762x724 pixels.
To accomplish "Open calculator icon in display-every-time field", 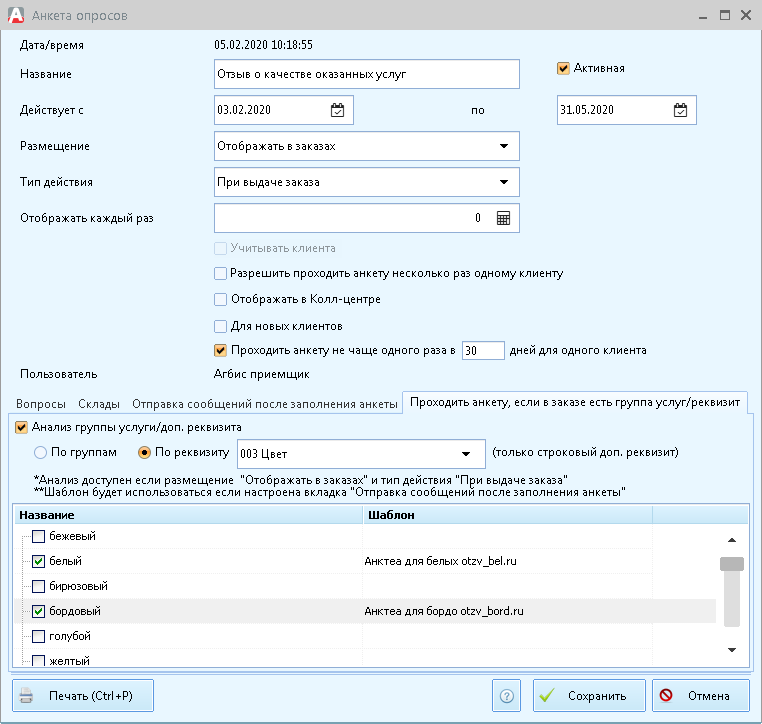I will tap(503, 218).
